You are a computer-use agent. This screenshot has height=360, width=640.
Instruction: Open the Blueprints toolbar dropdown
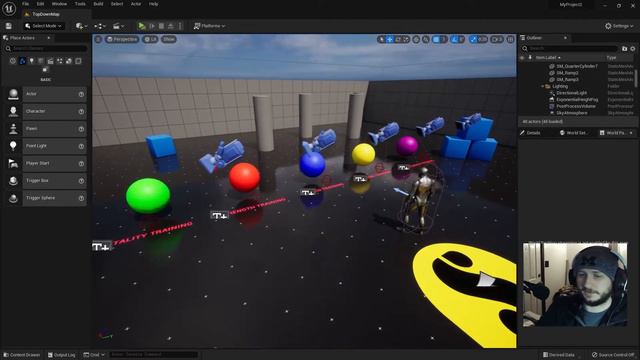pyautogui.click(x=100, y=26)
